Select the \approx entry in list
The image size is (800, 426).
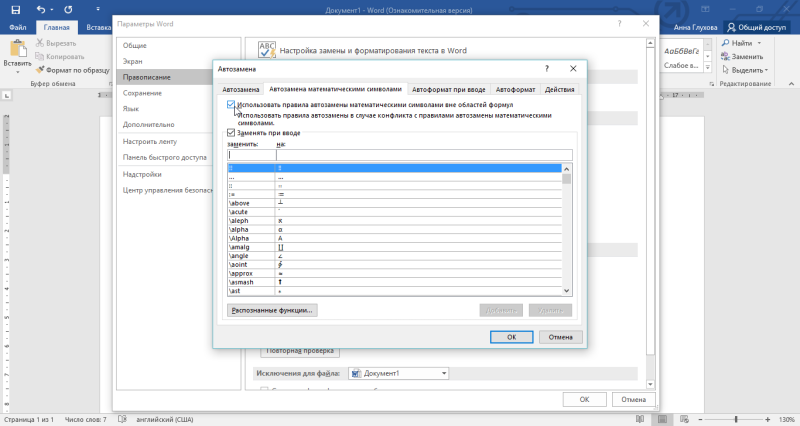pyautogui.click(x=394, y=273)
